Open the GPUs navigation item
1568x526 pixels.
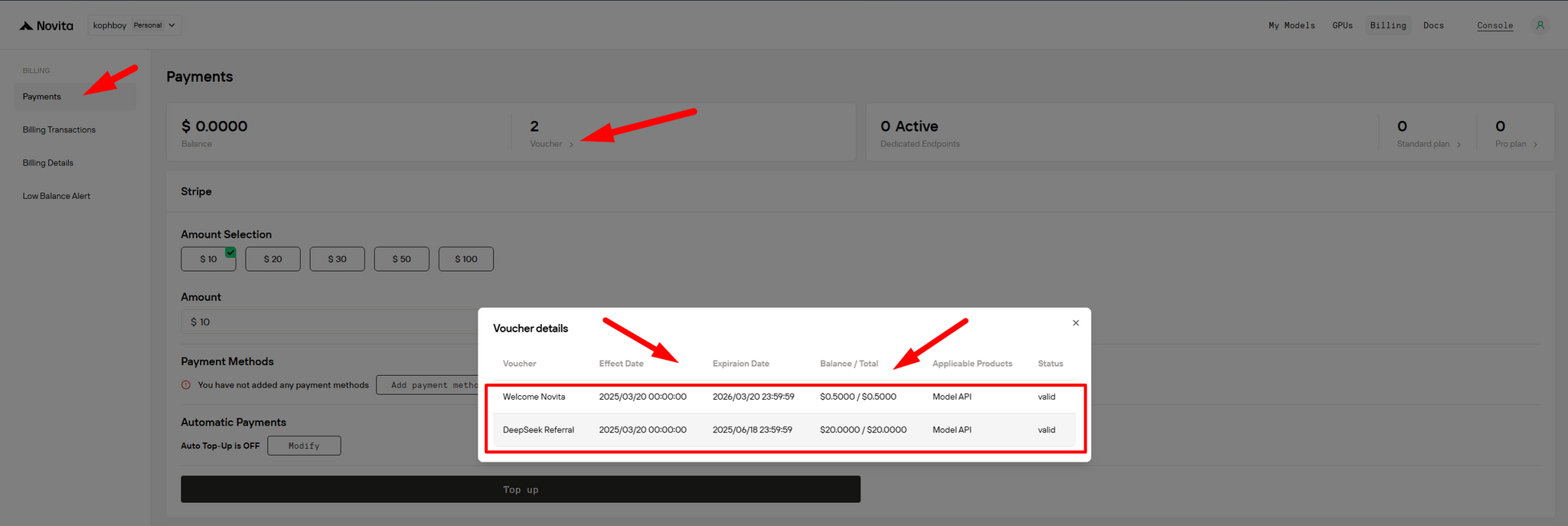tap(1342, 26)
